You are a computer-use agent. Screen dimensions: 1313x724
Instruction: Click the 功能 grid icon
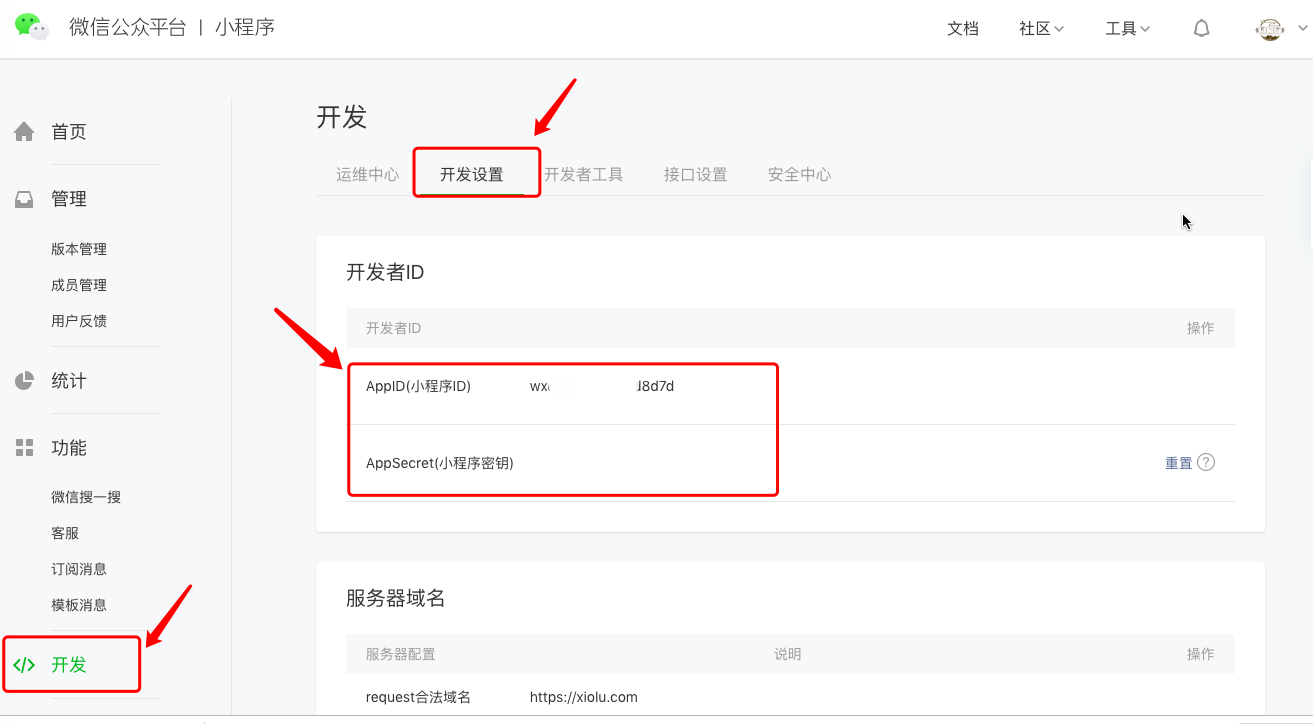(24, 448)
